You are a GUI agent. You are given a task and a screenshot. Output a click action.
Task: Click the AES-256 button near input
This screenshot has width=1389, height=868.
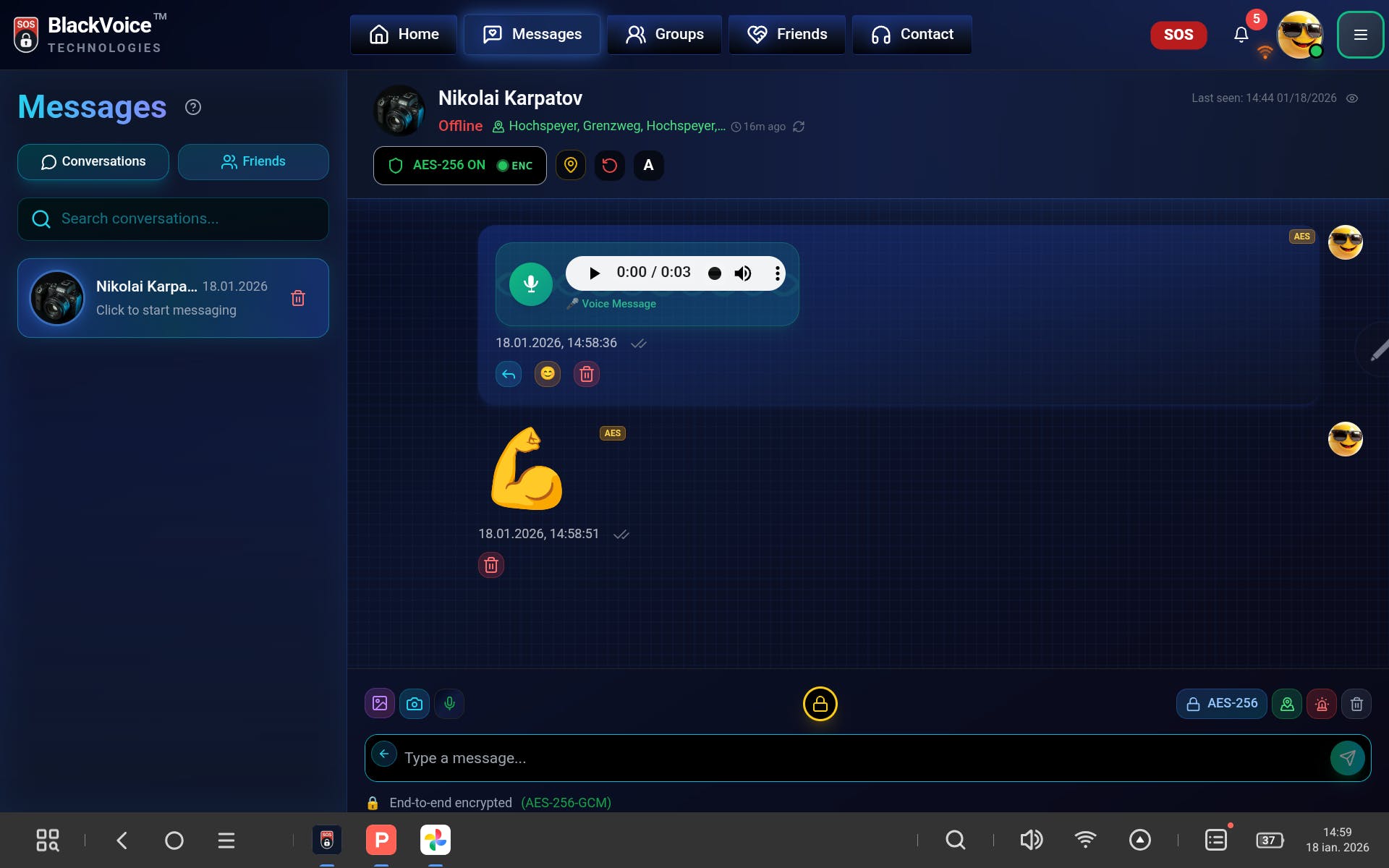[x=1221, y=704]
